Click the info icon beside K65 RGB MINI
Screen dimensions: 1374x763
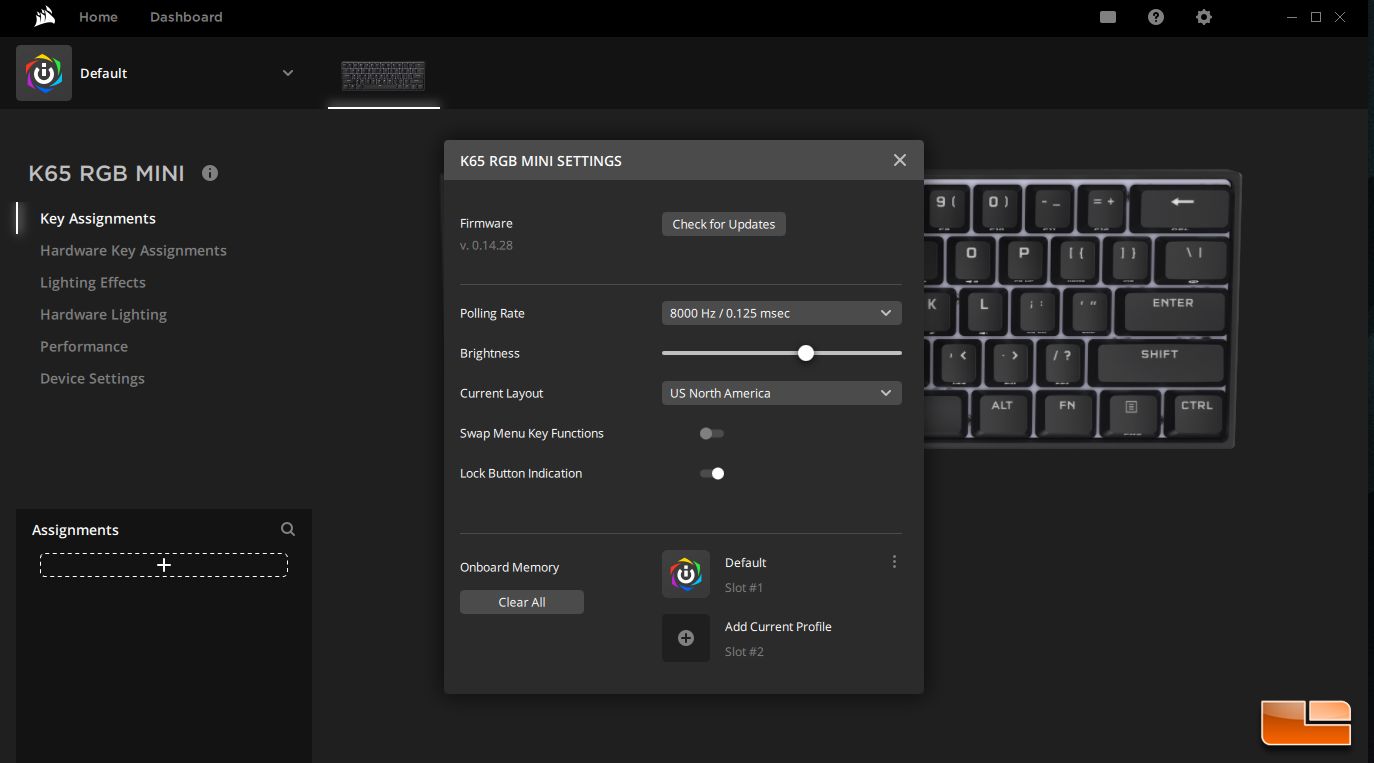point(210,173)
